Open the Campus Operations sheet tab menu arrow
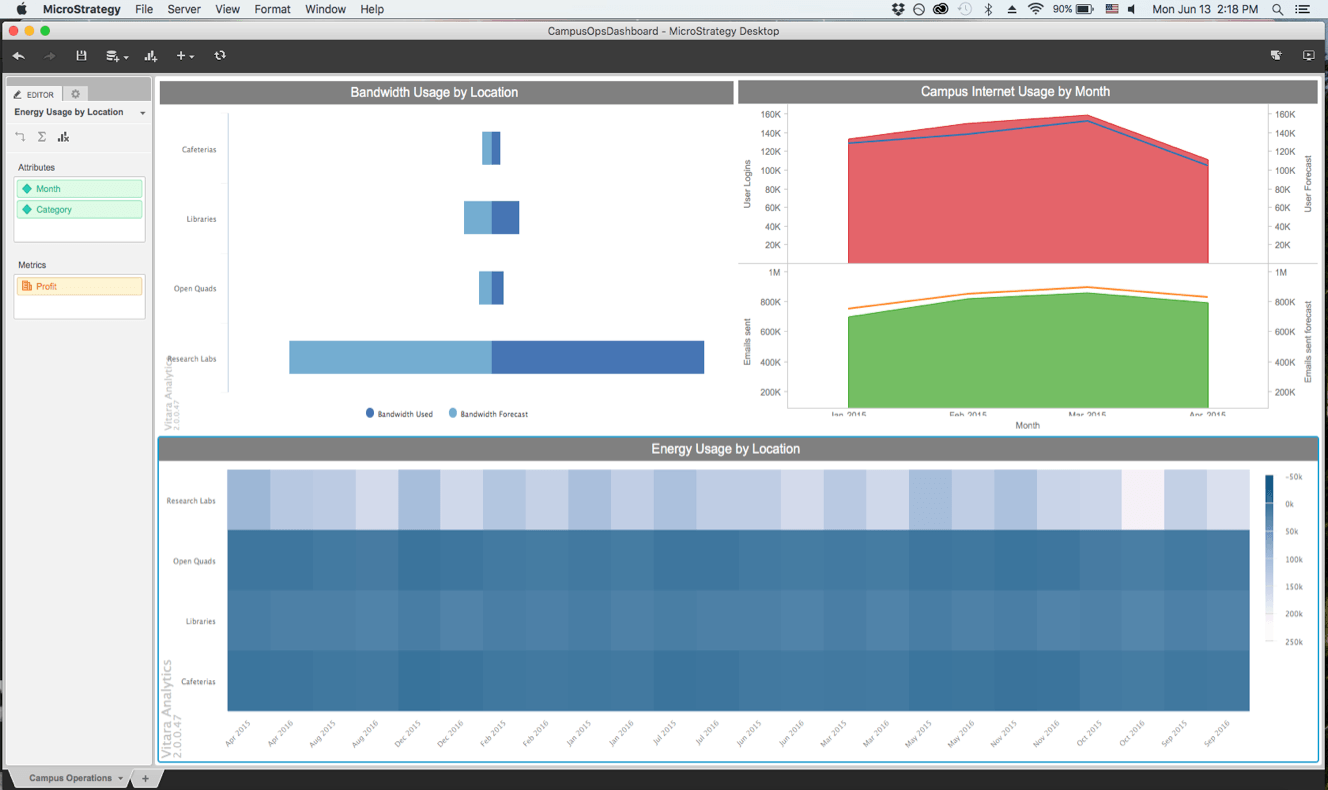 pos(121,778)
